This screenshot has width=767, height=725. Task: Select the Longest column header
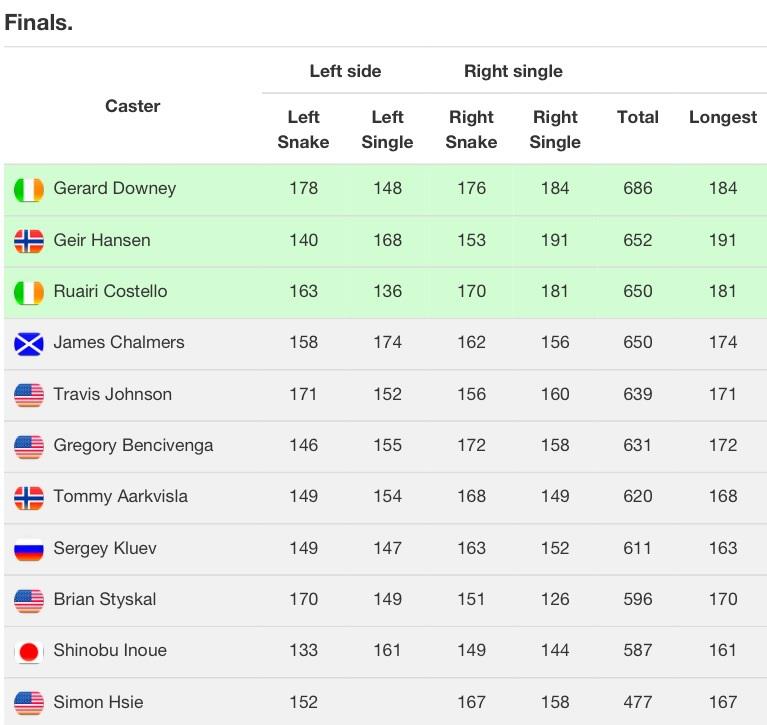click(x=722, y=117)
